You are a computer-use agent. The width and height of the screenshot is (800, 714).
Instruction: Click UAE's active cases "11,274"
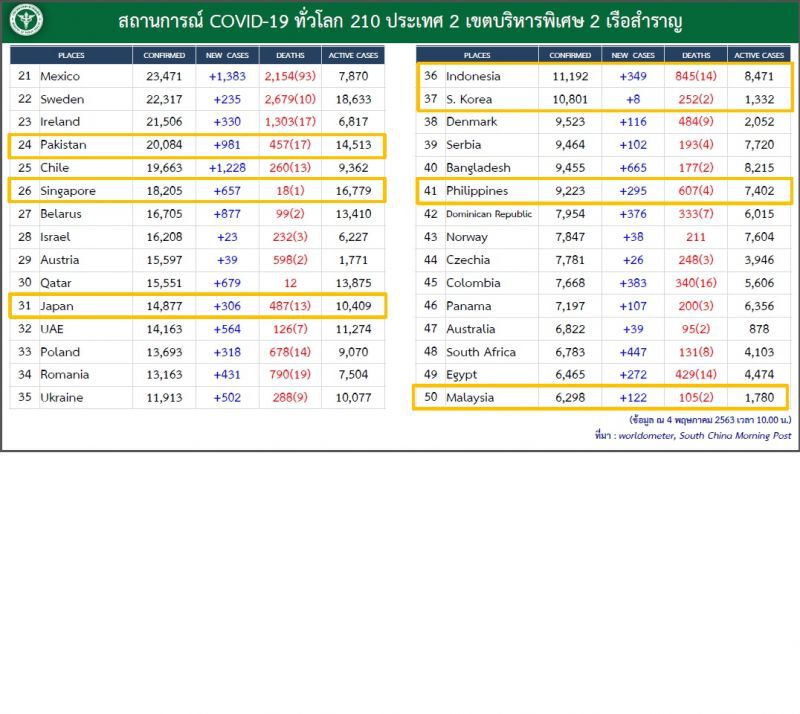353,329
